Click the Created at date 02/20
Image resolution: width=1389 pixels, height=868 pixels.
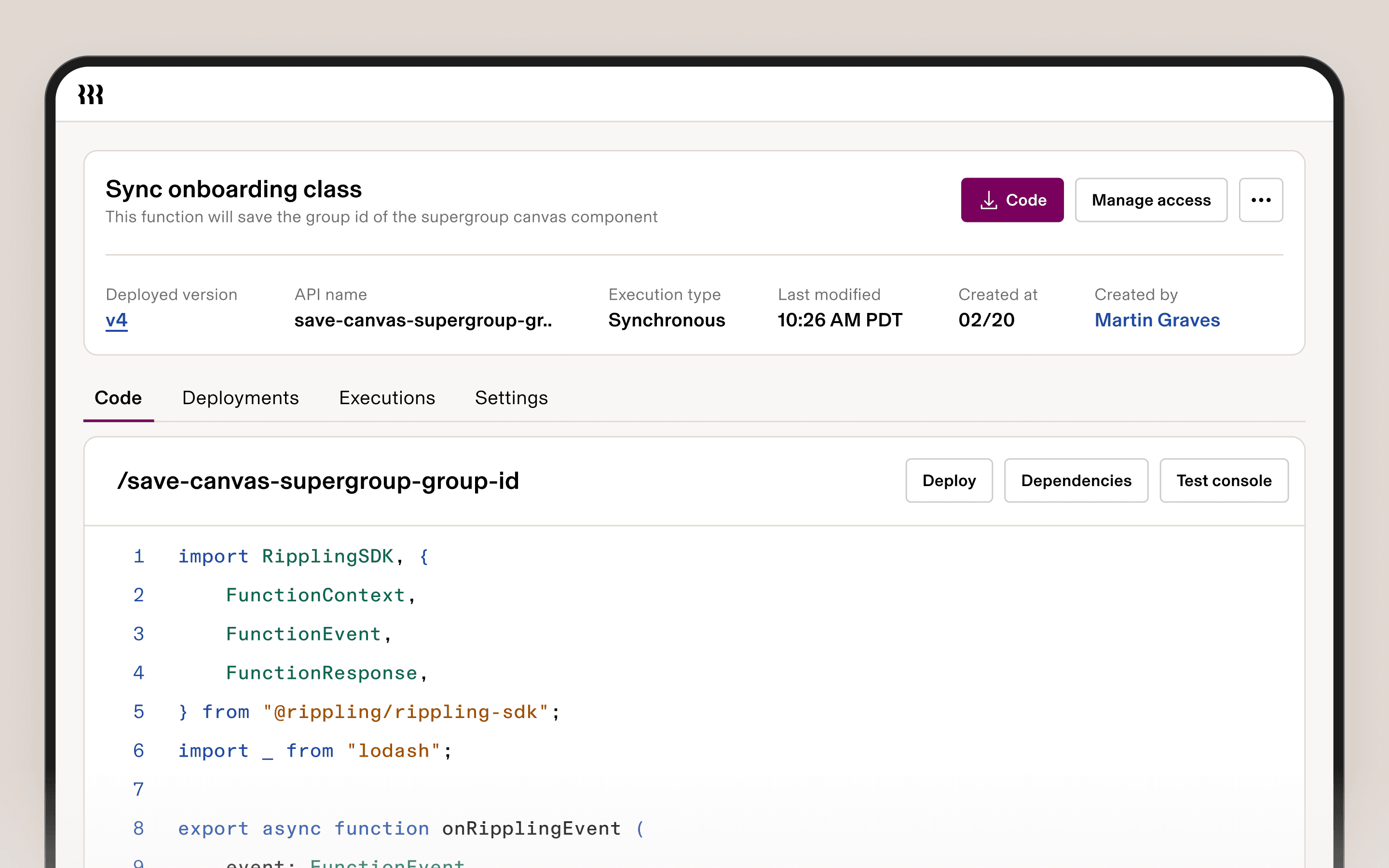point(986,320)
